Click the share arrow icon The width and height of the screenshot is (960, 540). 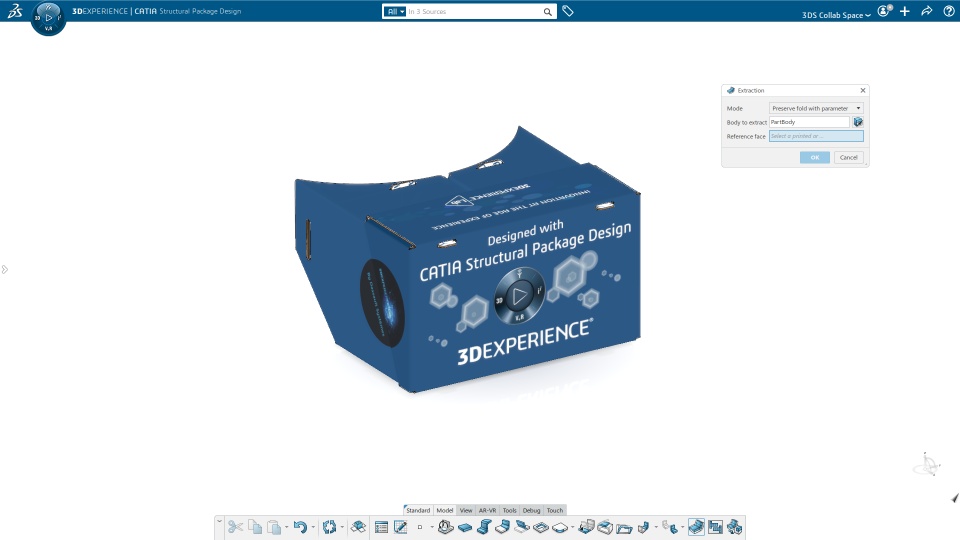[x=926, y=11]
